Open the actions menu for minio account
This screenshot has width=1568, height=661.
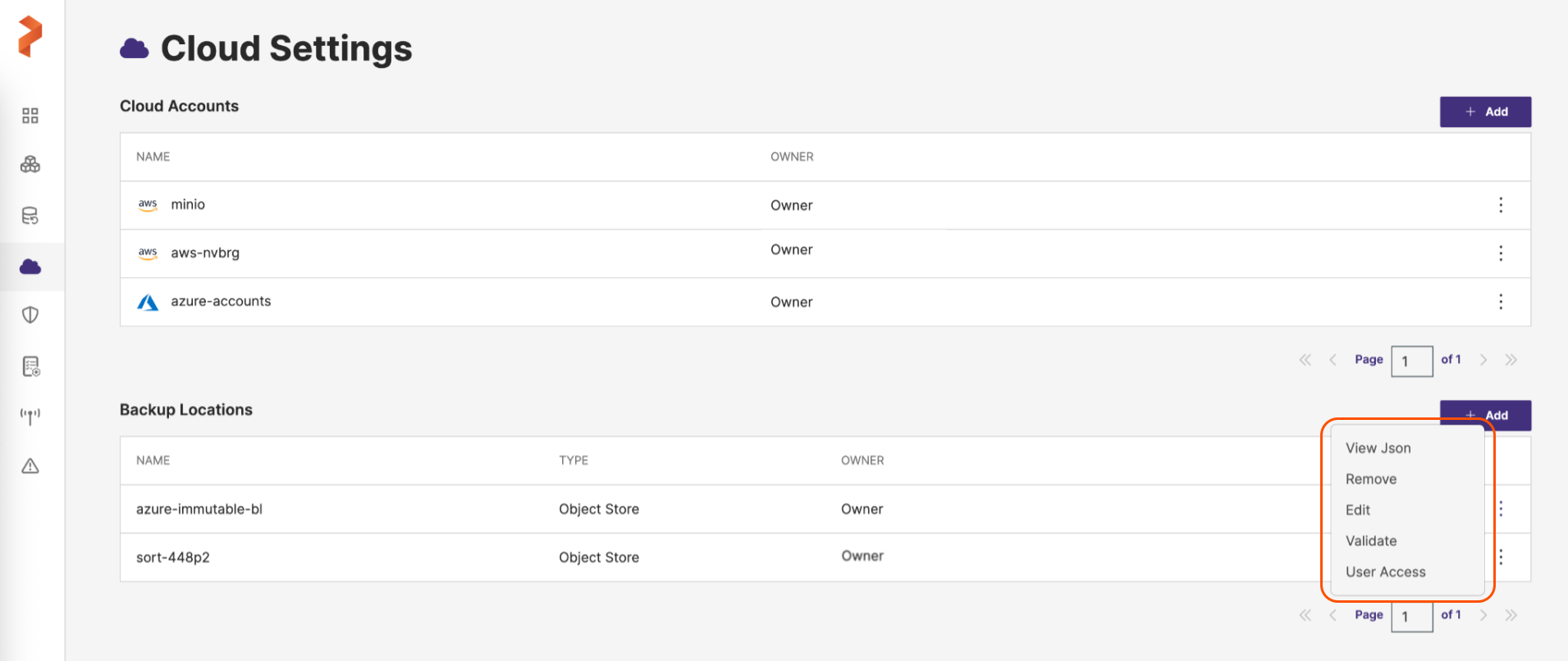1501,205
